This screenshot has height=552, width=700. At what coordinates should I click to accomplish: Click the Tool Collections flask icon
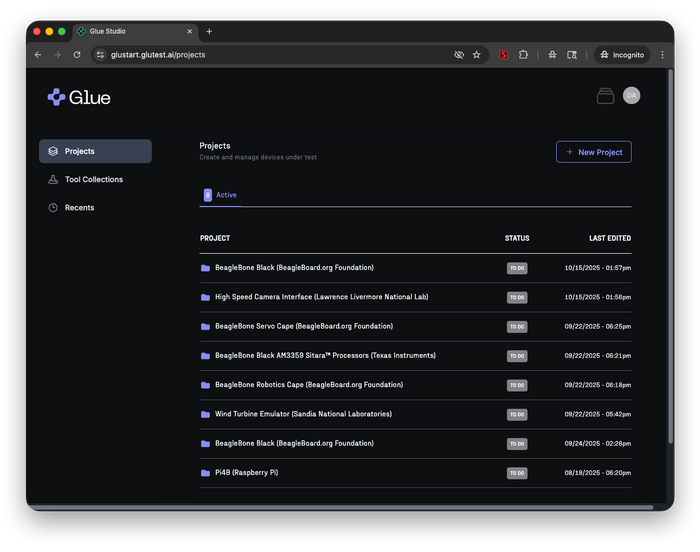coord(53,180)
